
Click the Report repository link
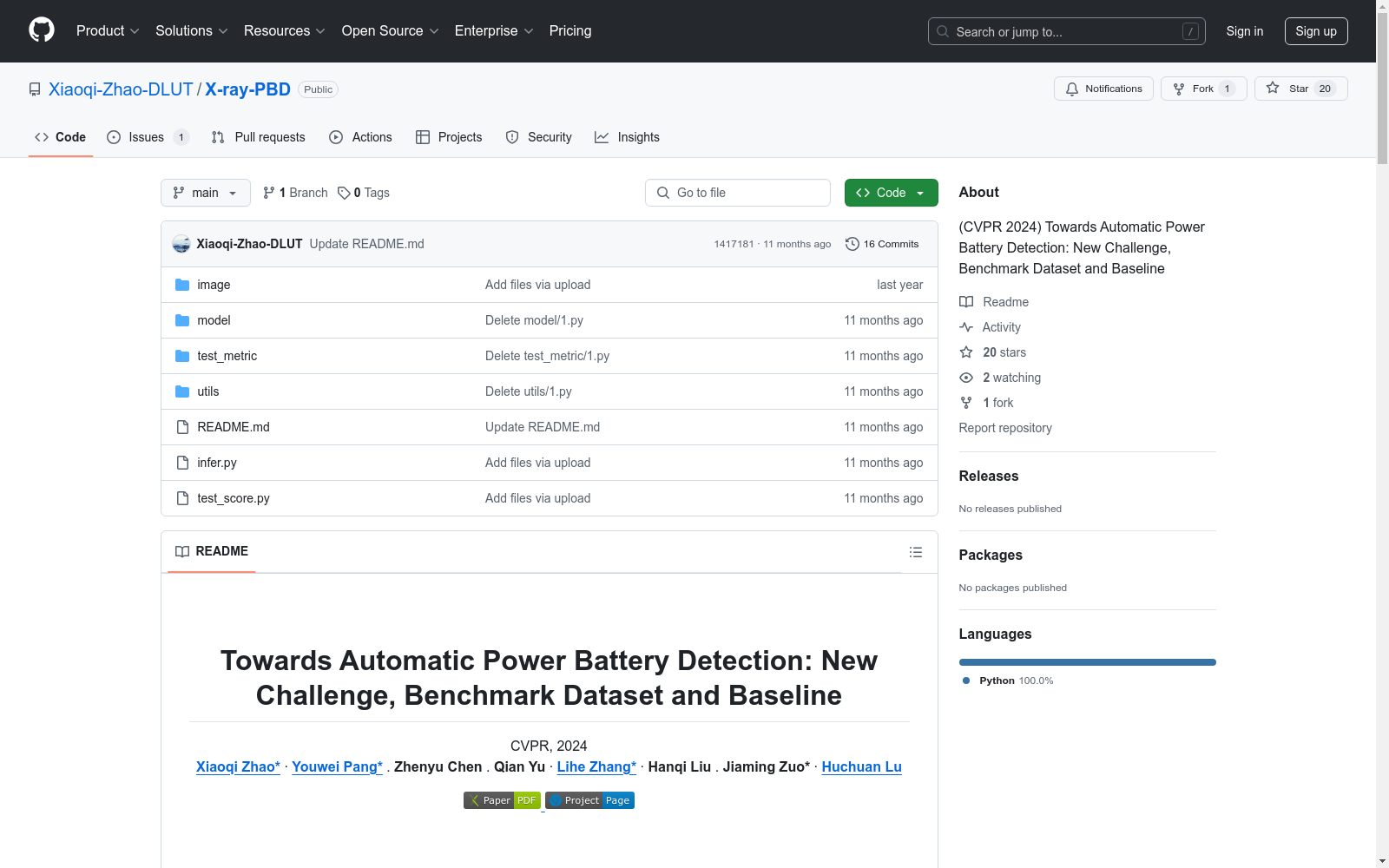click(x=1005, y=428)
